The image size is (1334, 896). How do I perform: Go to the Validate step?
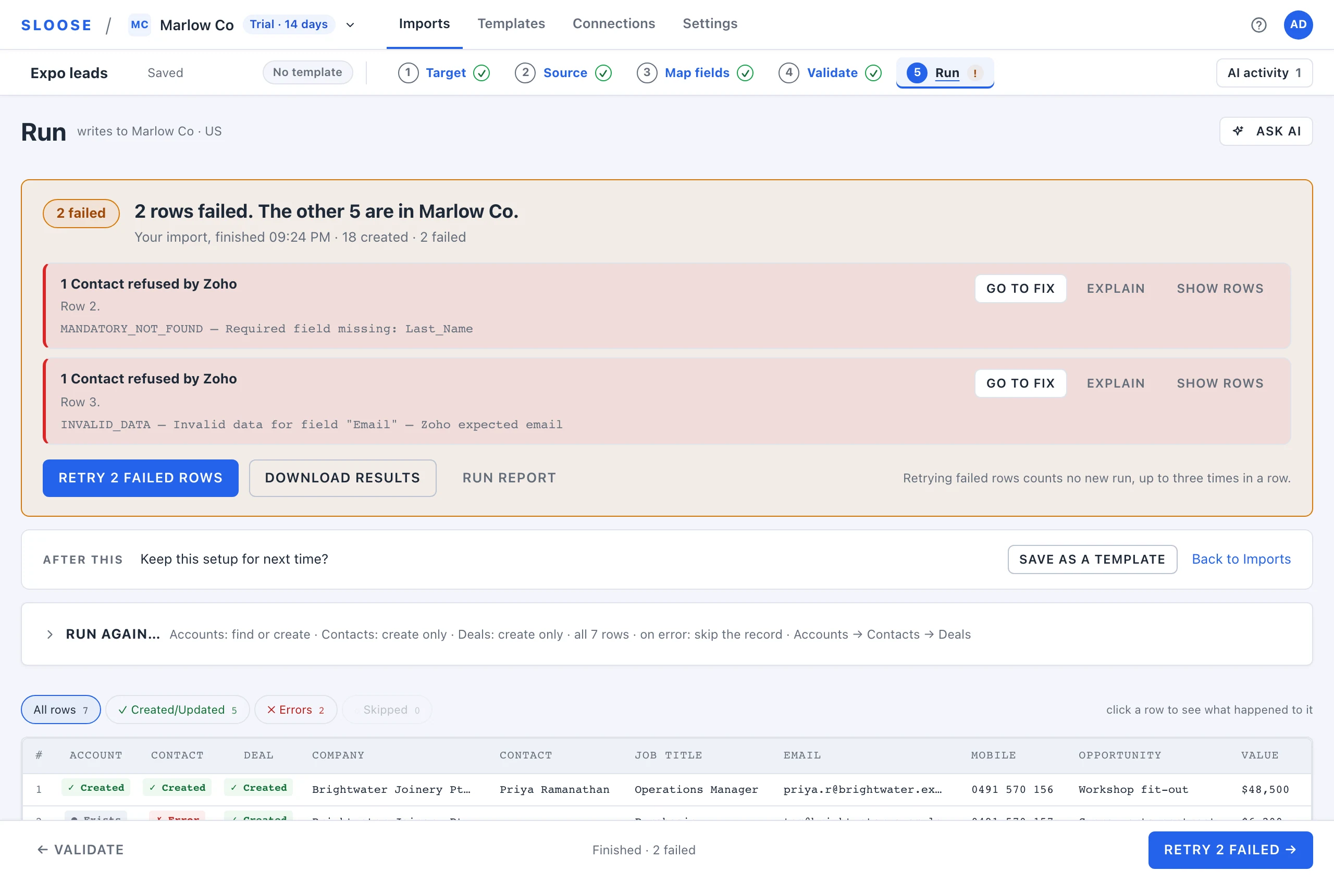pos(830,72)
